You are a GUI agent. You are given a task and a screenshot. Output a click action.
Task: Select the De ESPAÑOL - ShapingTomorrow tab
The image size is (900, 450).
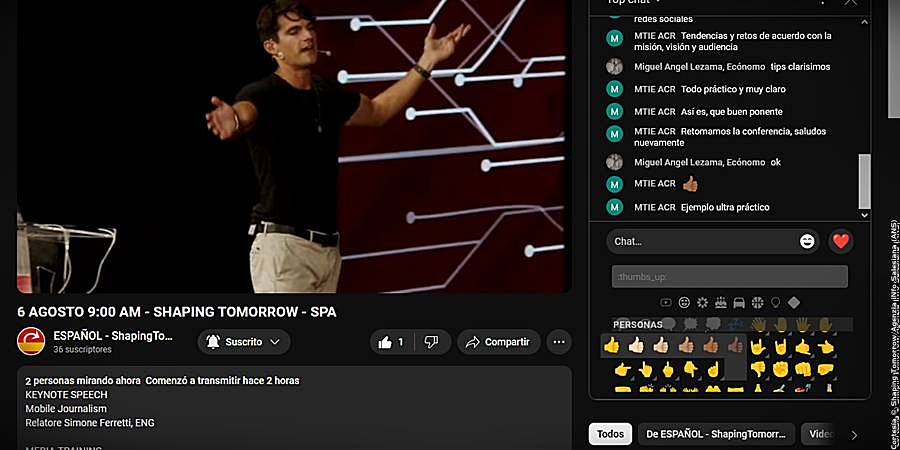click(716, 434)
